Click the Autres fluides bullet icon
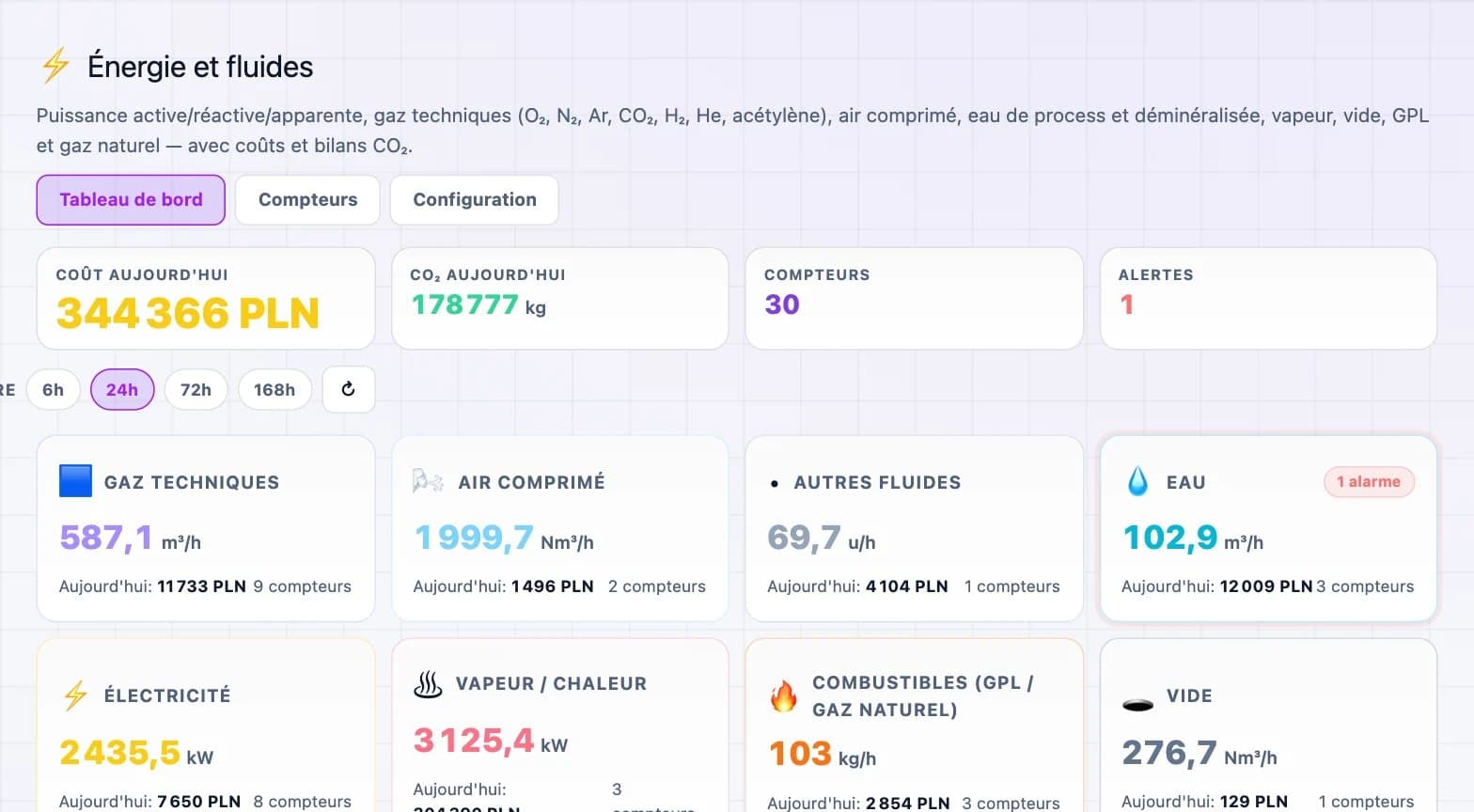The width and height of the screenshot is (1474, 812). (x=774, y=483)
